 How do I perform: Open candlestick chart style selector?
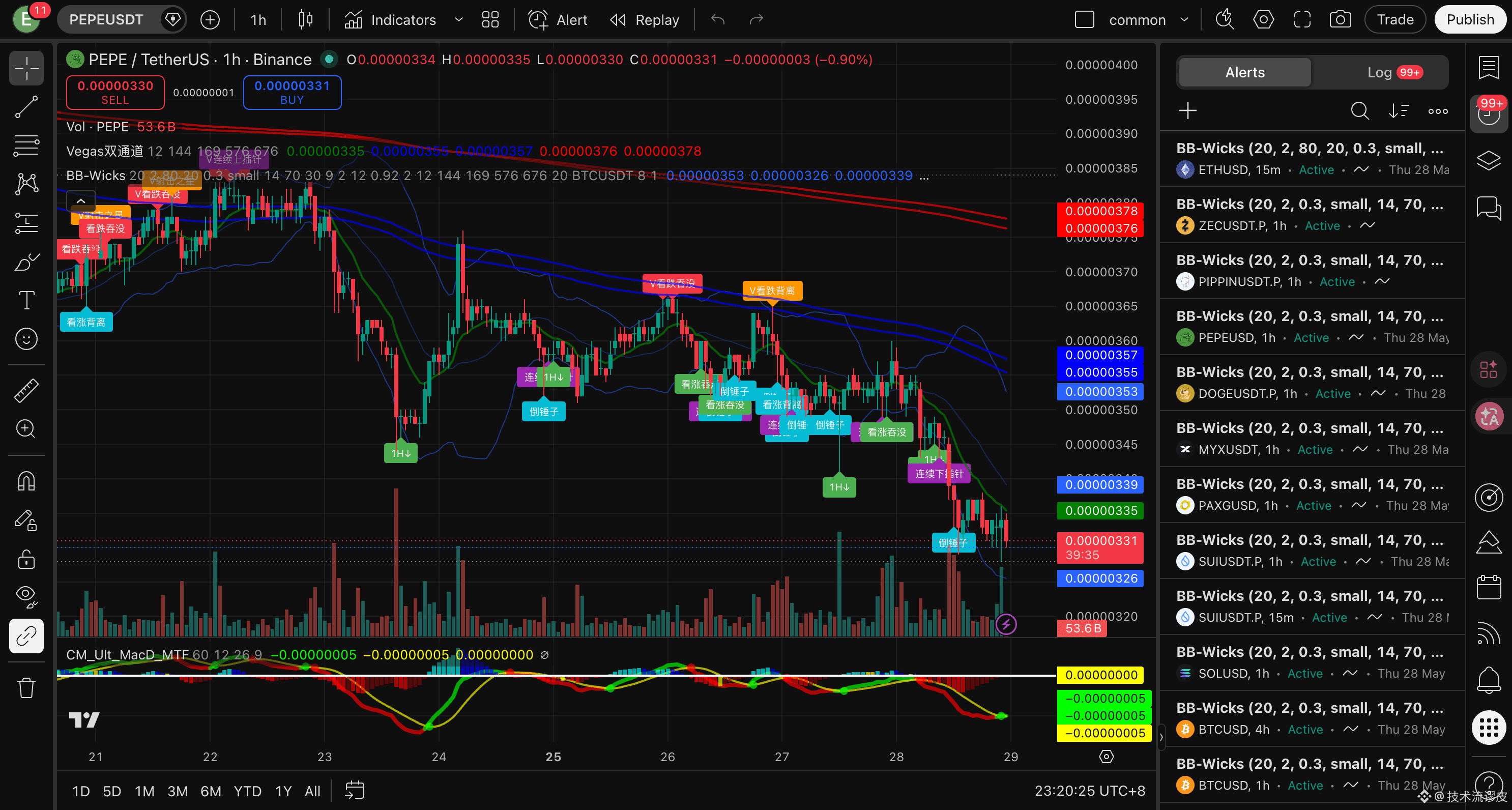click(x=305, y=20)
